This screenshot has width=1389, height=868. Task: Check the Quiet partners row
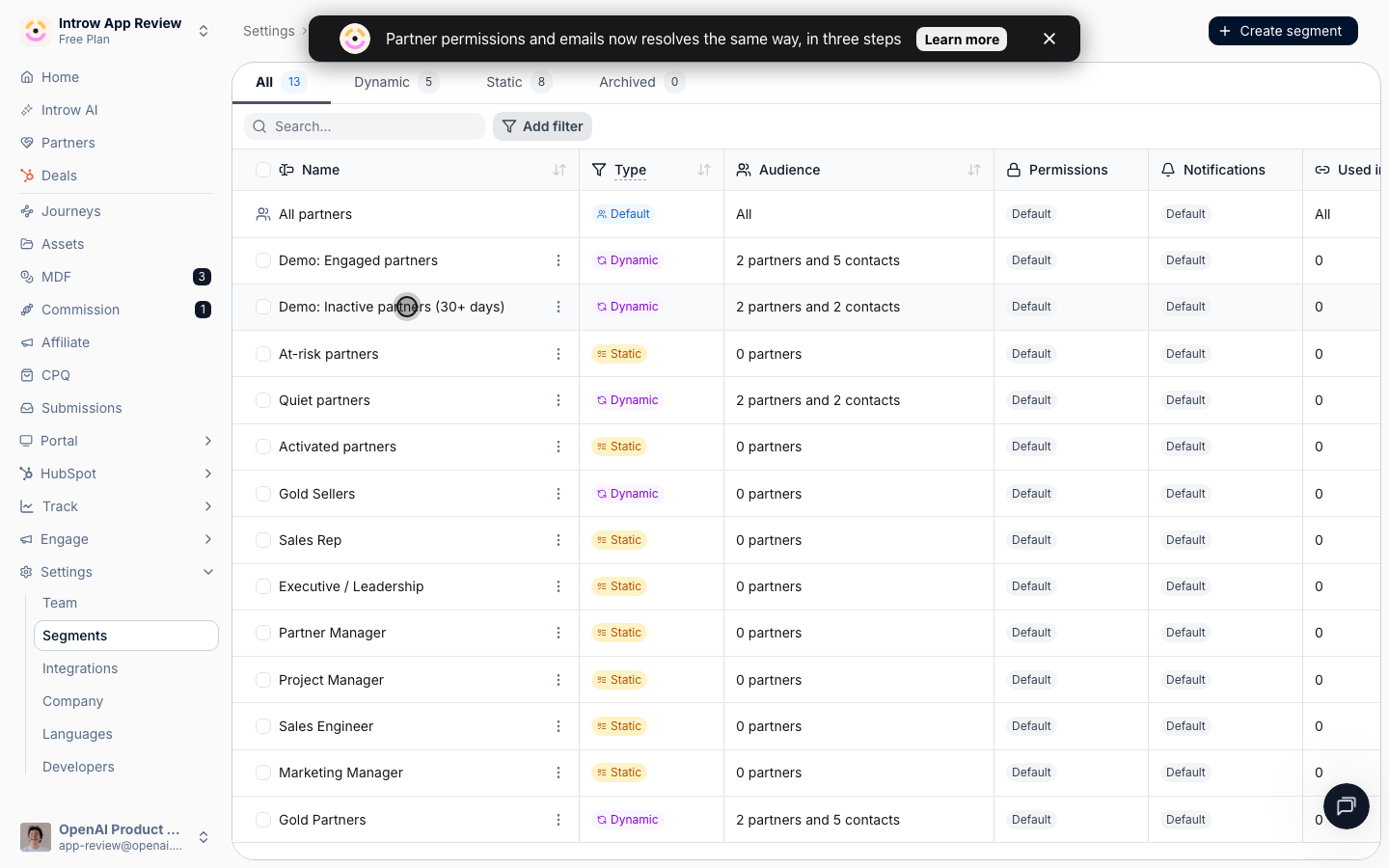click(x=263, y=400)
